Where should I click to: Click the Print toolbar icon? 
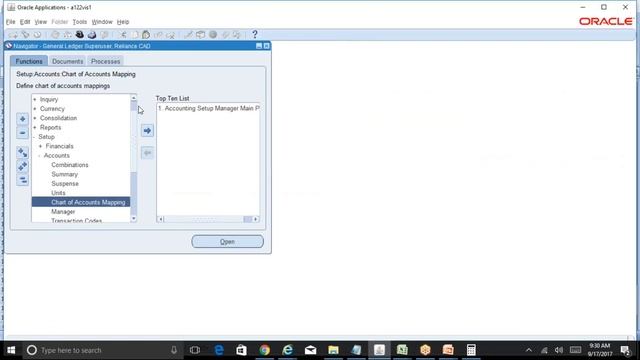92,35
